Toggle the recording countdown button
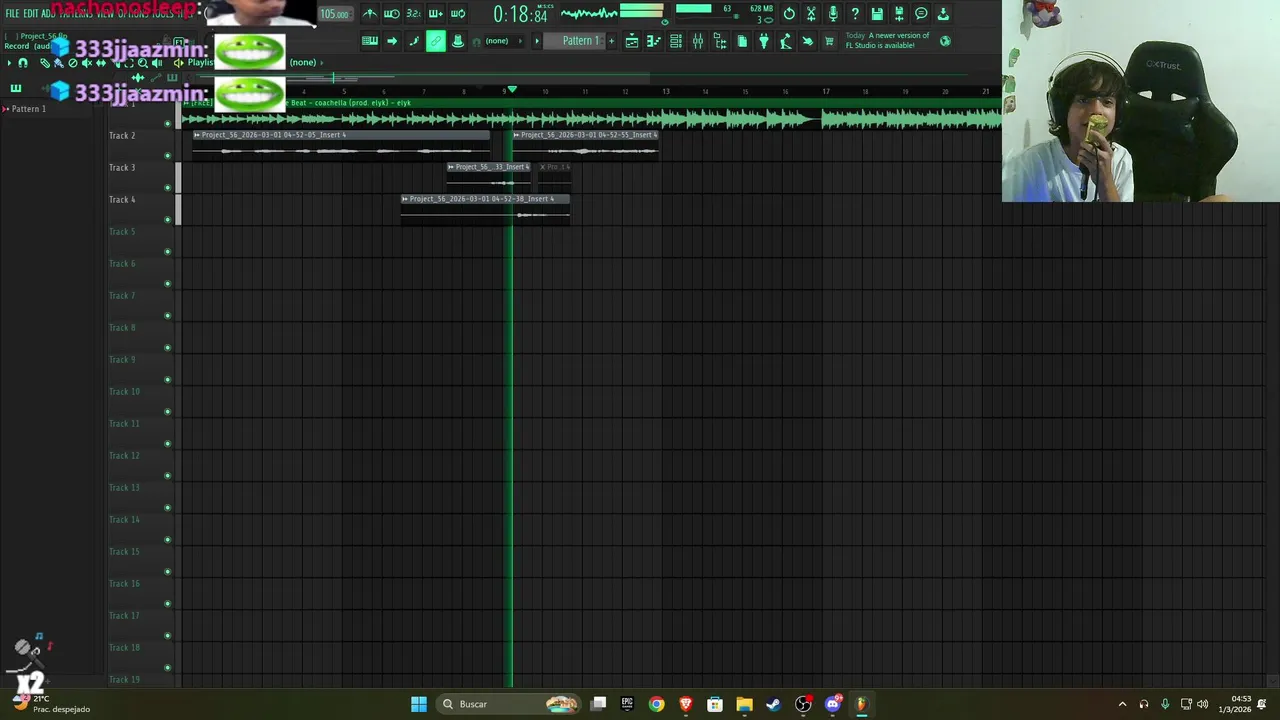This screenshot has height=720, width=1280. click(x=414, y=14)
